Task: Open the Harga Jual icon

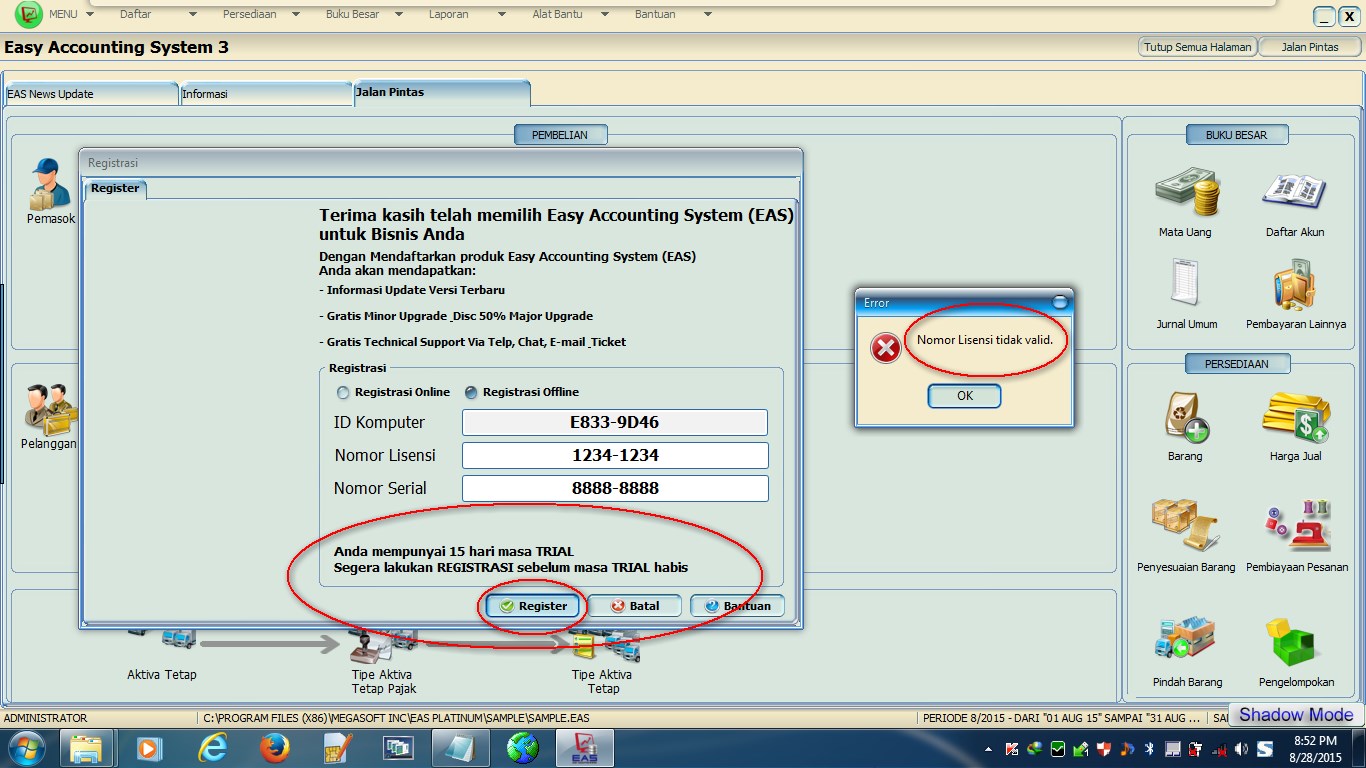Action: pyautogui.click(x=1295, y=416)
